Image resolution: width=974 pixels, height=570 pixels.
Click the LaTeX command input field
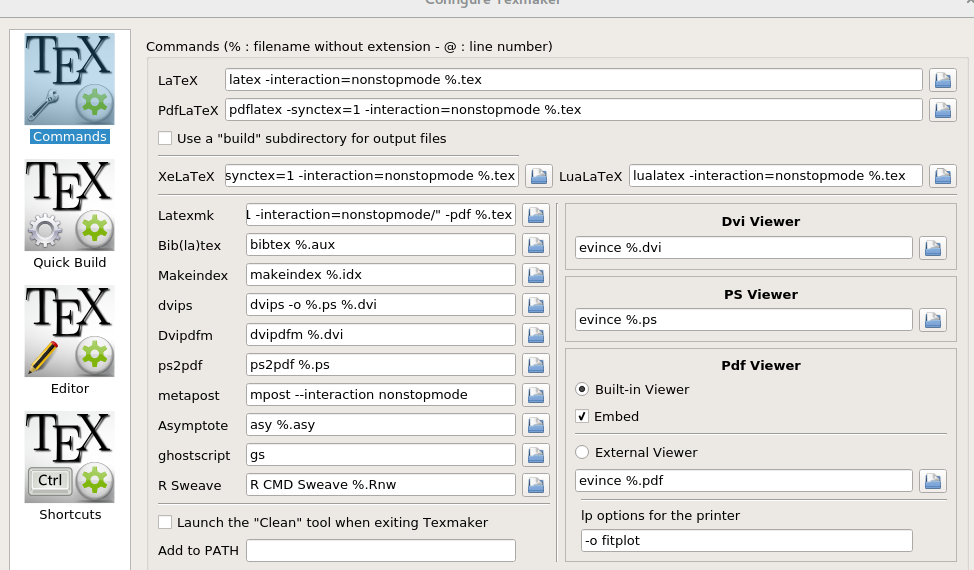573,80
